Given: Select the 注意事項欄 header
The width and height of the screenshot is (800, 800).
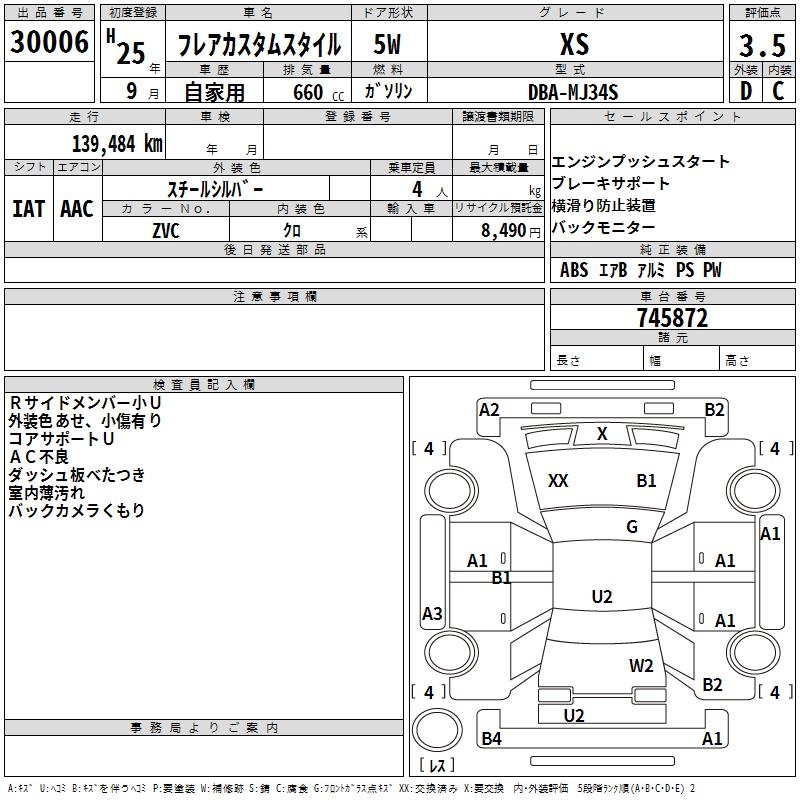Looking at the screenshot, I should click(274, 296).
